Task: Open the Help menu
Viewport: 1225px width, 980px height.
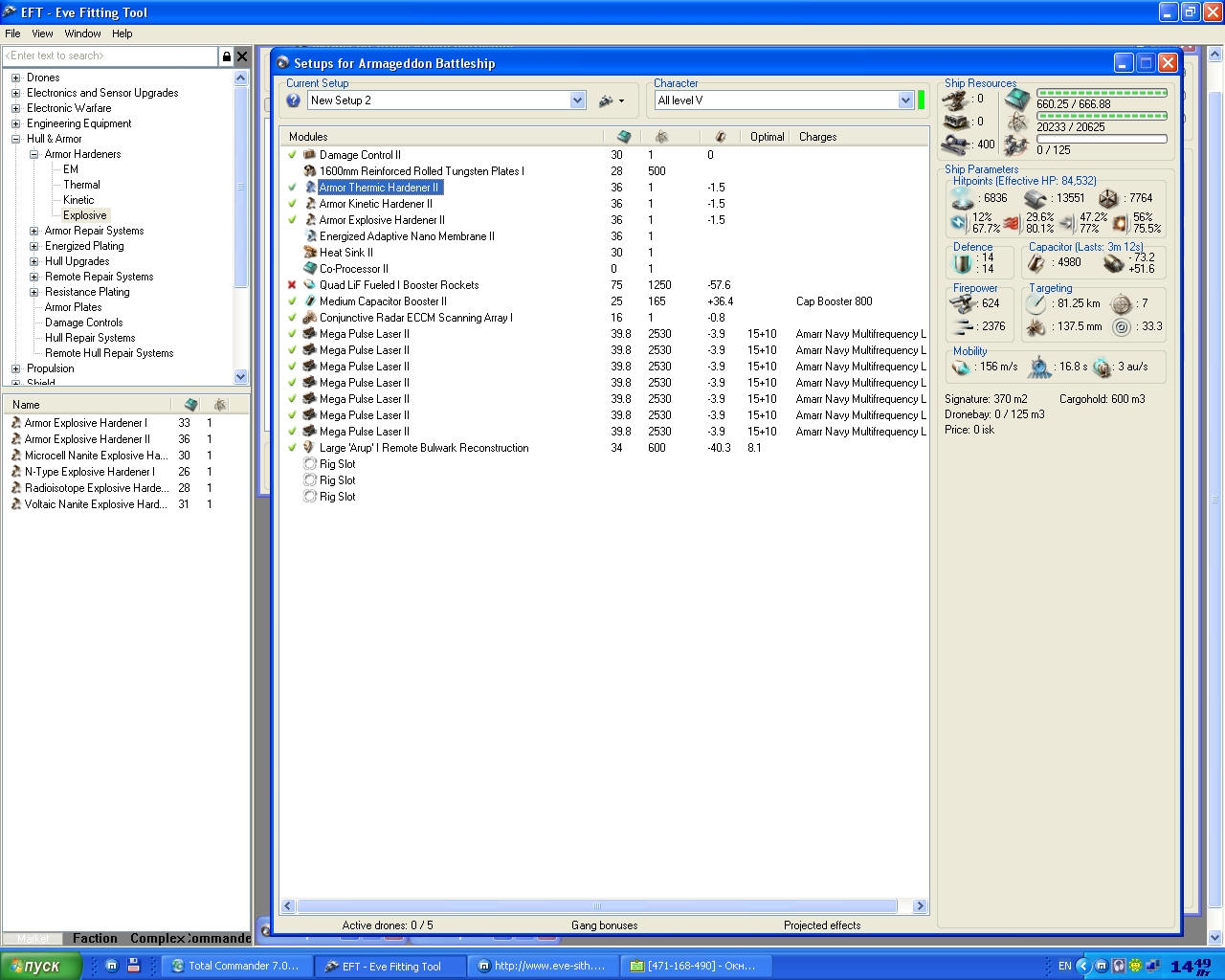Action: coord(122,33)
